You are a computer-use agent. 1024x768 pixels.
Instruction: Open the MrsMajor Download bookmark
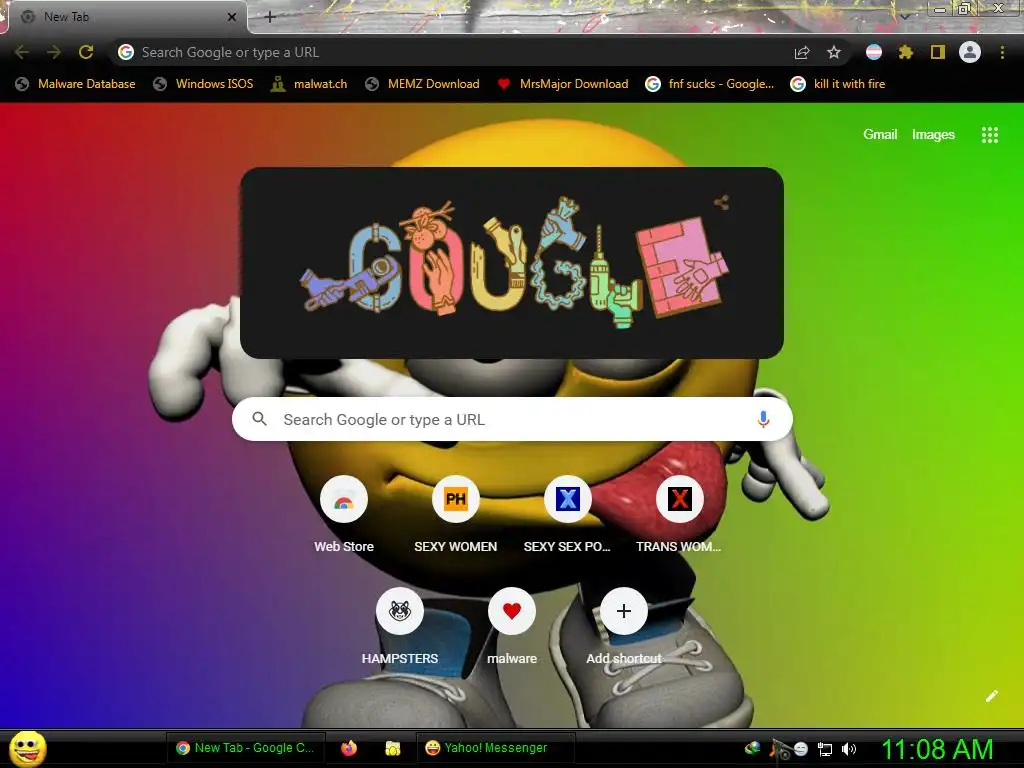[x=562, y=84]
